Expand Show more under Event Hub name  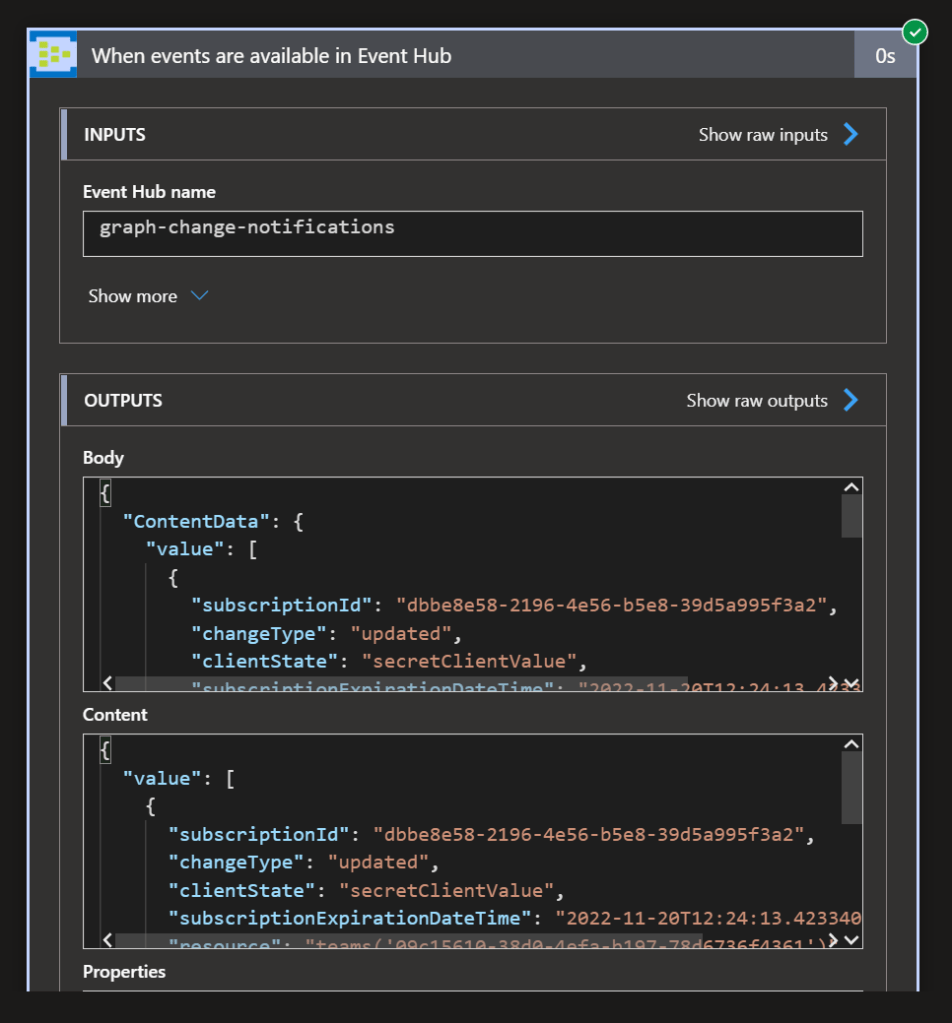tap(147, 296)
